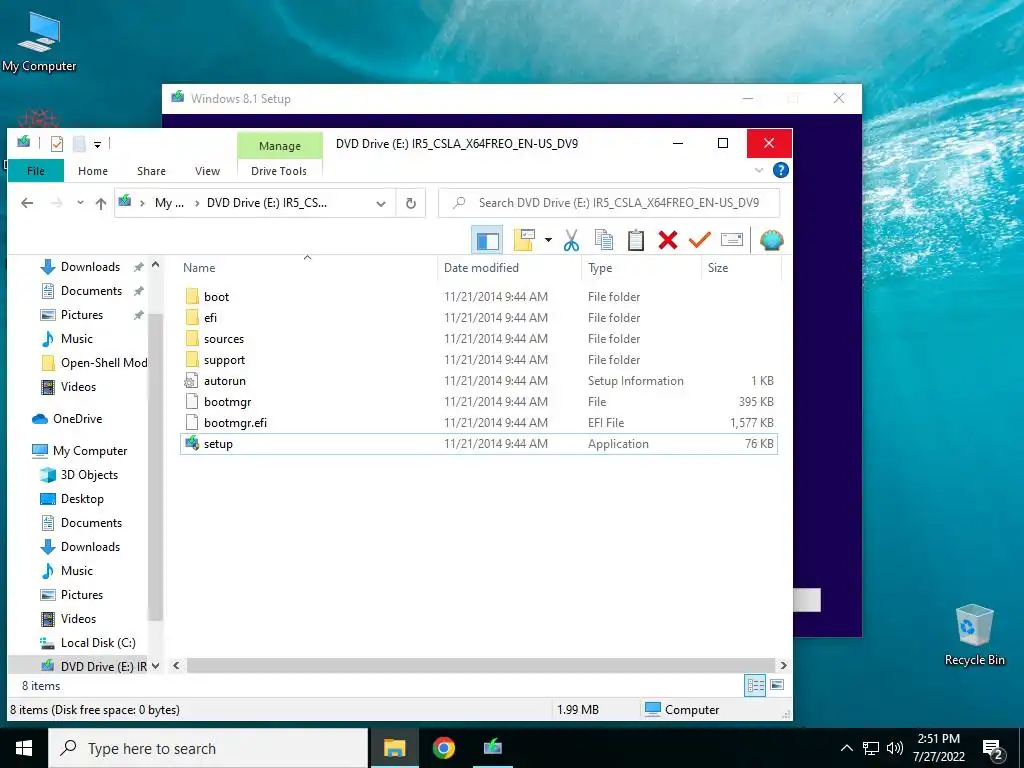The image size is (1024, 768).
Task: Sort by the Size column header
Action: point(741,268)
